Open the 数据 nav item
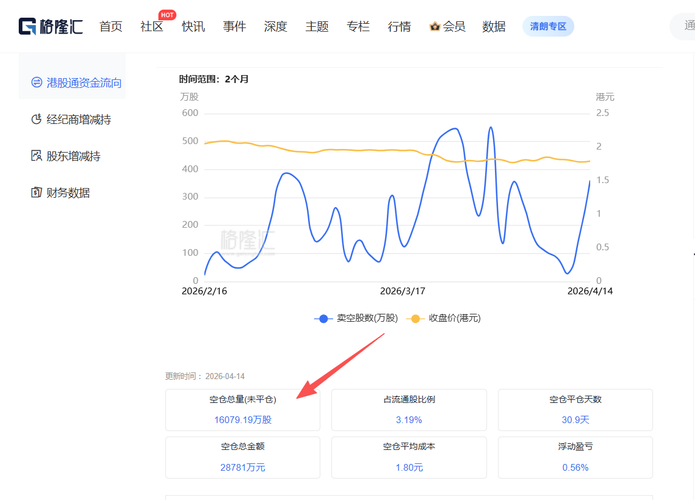Image resolution: width=695 pixels, height=500 pixels. (494, 27)
